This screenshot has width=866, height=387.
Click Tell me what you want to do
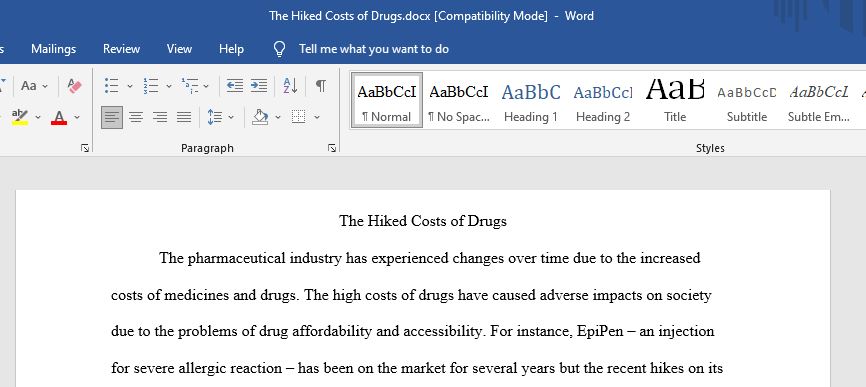[x=374, y=49]
